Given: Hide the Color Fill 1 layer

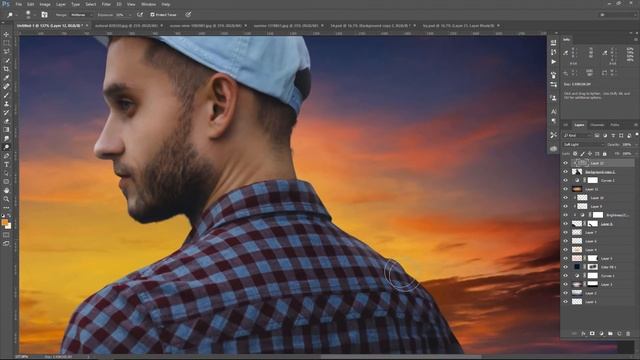Looking at the screenshot, I should click(x=566, y=267).
